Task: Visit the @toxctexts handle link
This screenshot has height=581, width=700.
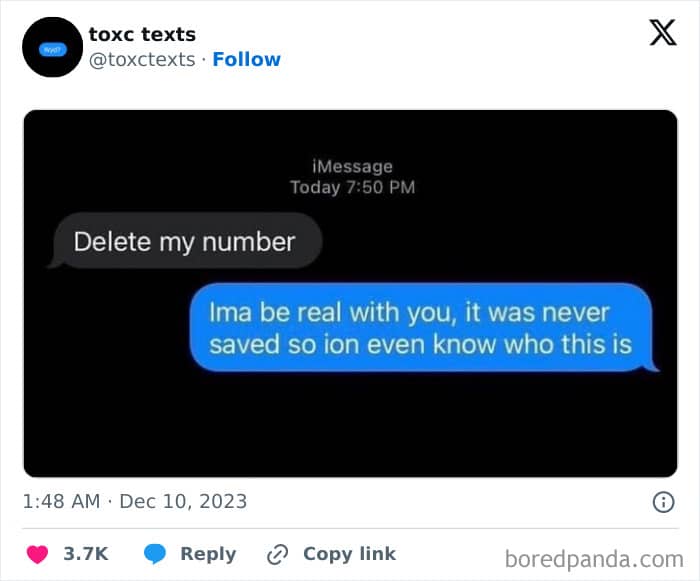Action: (142, 59)
